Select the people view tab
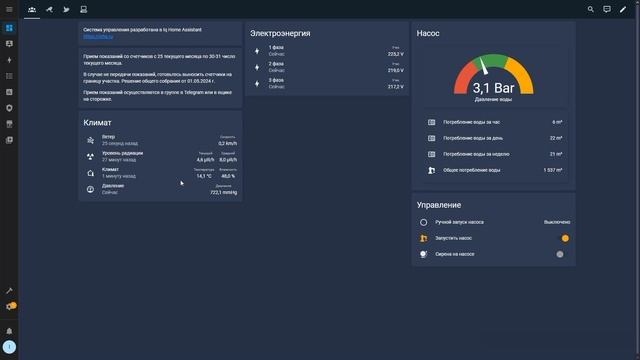The image size is (640, 360). pyautogui.click(x=32, y=9)
